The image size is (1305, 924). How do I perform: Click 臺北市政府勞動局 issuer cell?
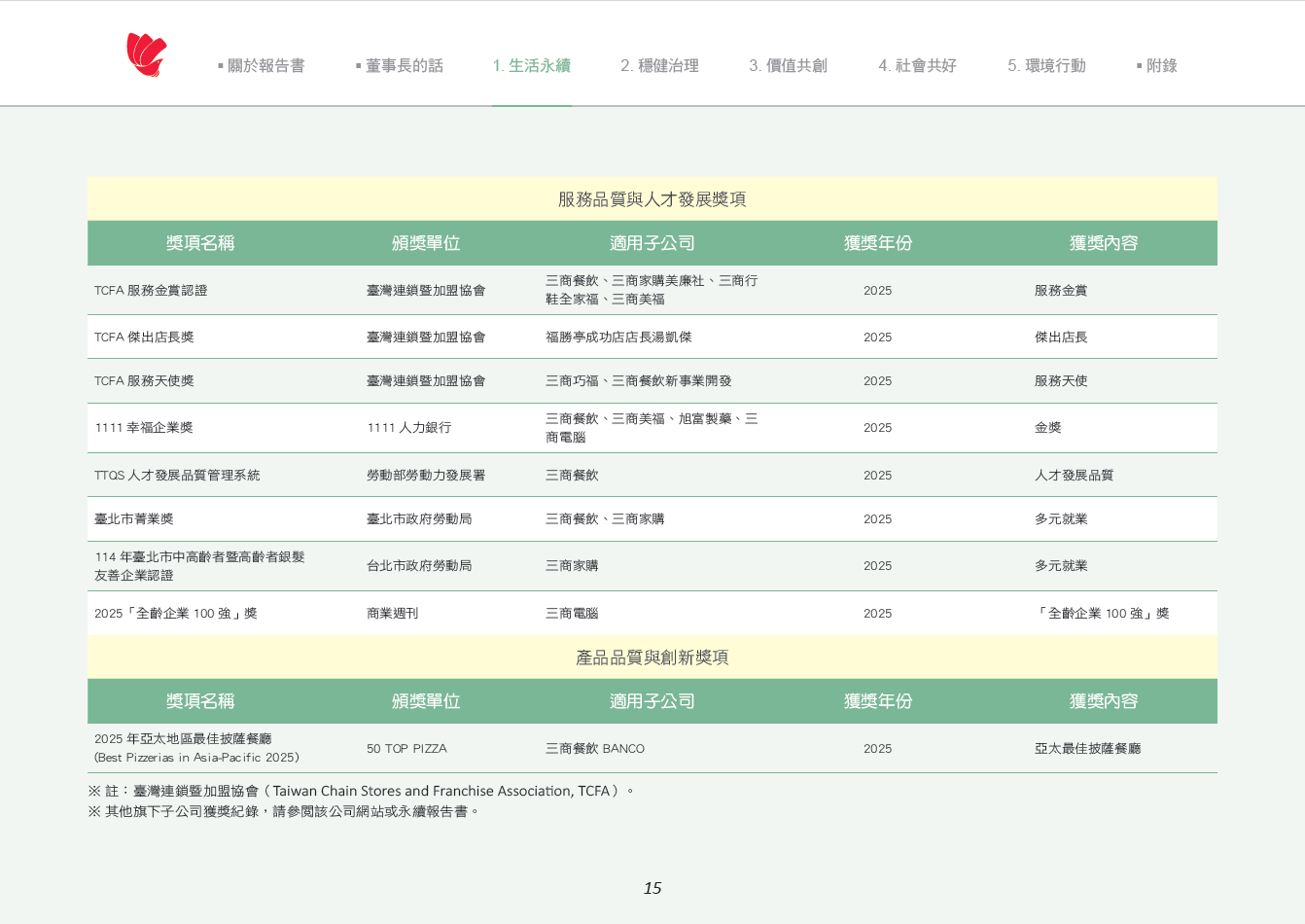(419, 519)
